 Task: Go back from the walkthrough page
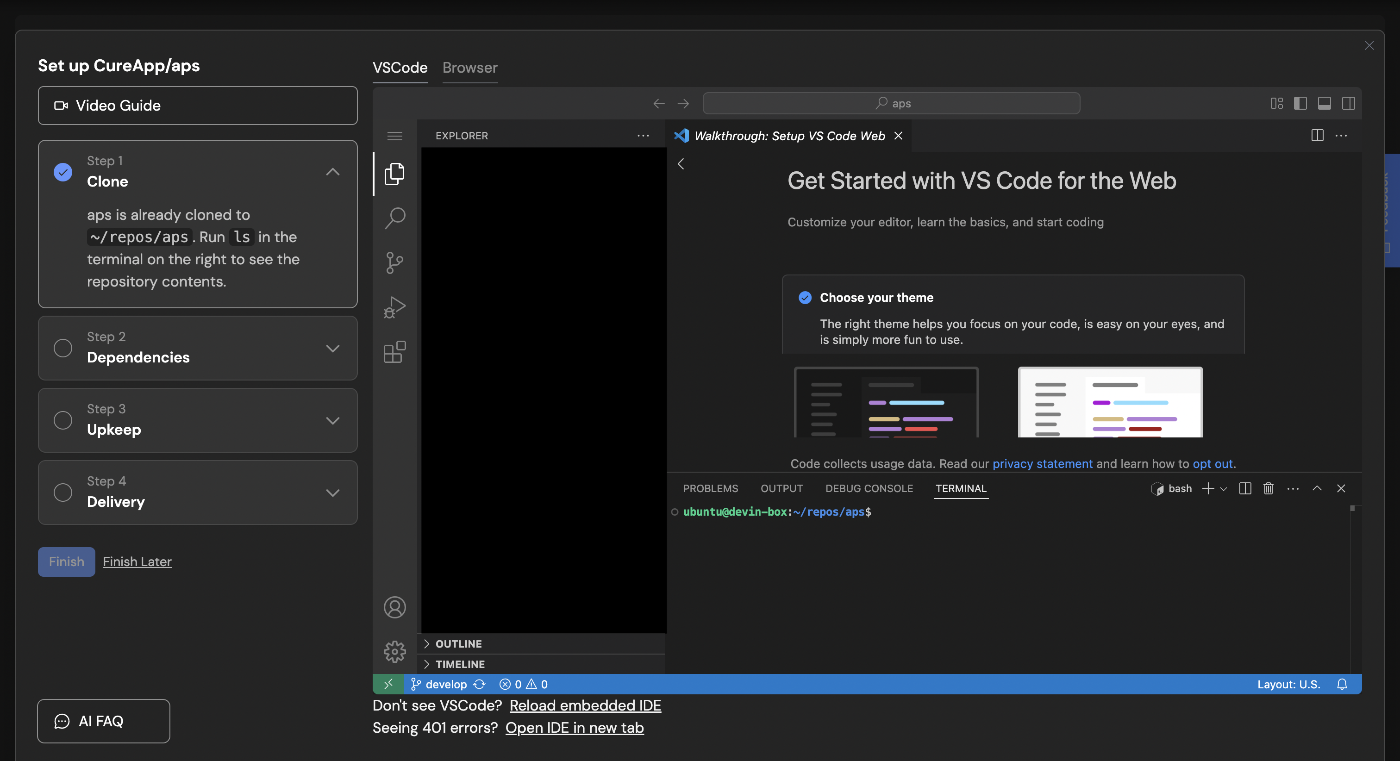pos(681,164)
